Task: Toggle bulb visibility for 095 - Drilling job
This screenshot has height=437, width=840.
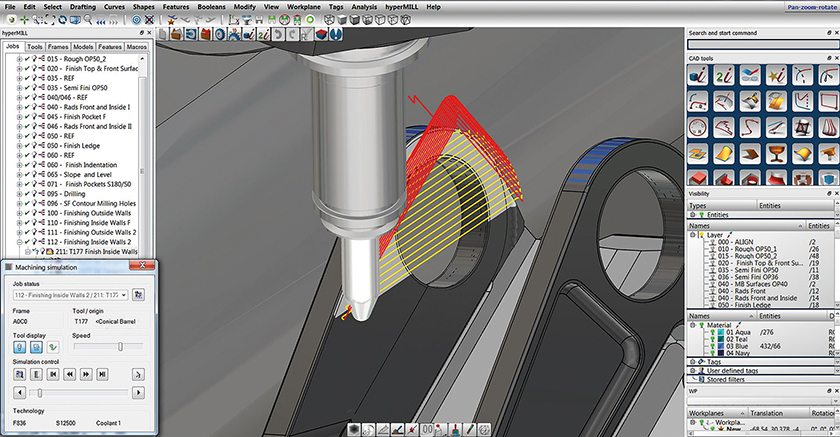Action: (35, 194)
